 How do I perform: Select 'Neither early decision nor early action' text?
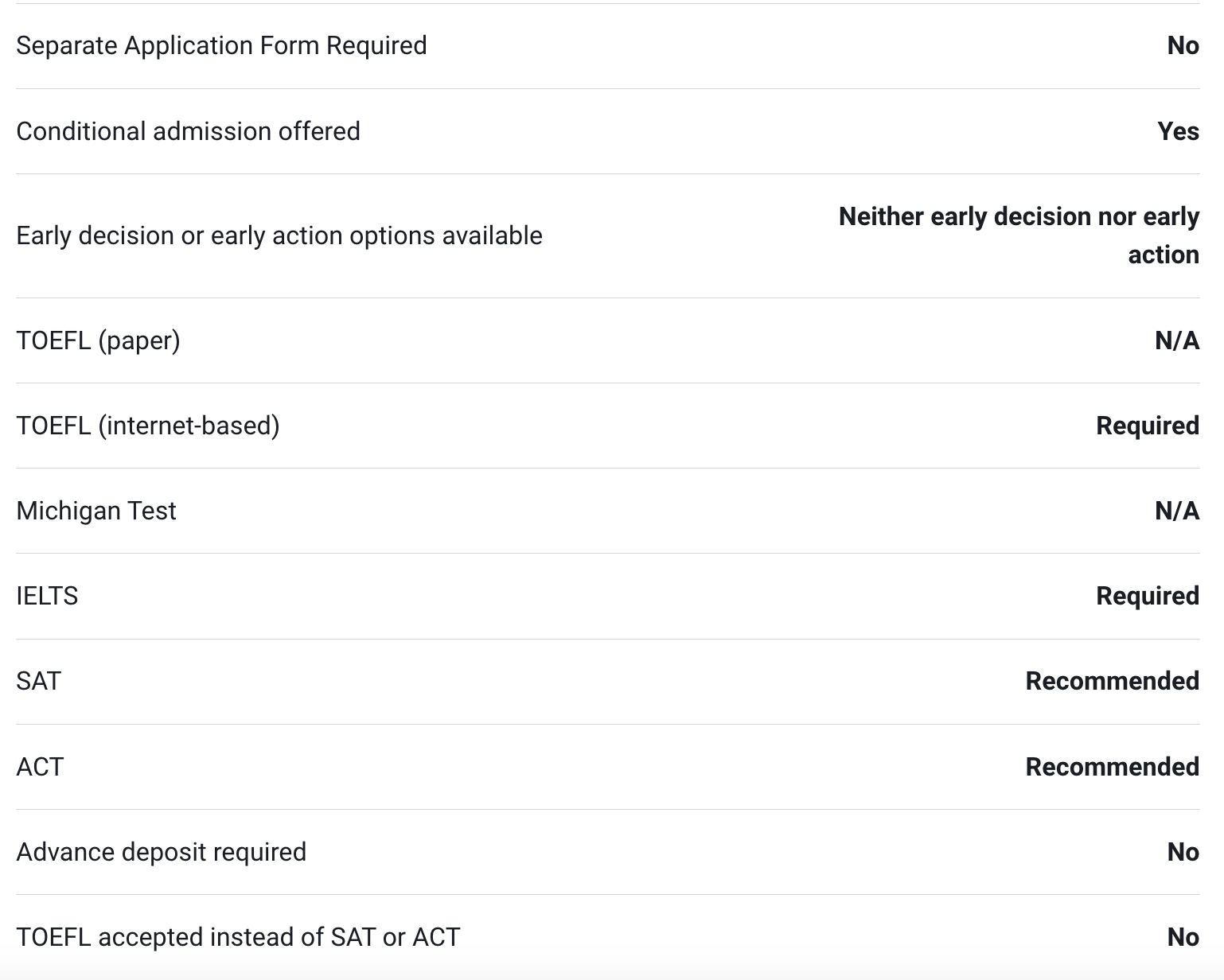(1019, 235)
